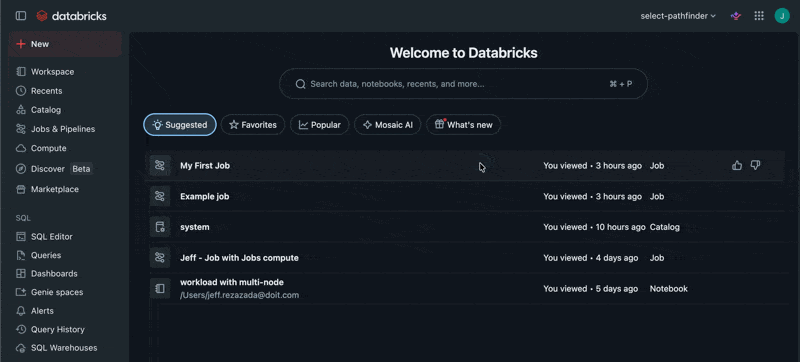
Task: Click the job icon beside My First Job
Action: 160,166
